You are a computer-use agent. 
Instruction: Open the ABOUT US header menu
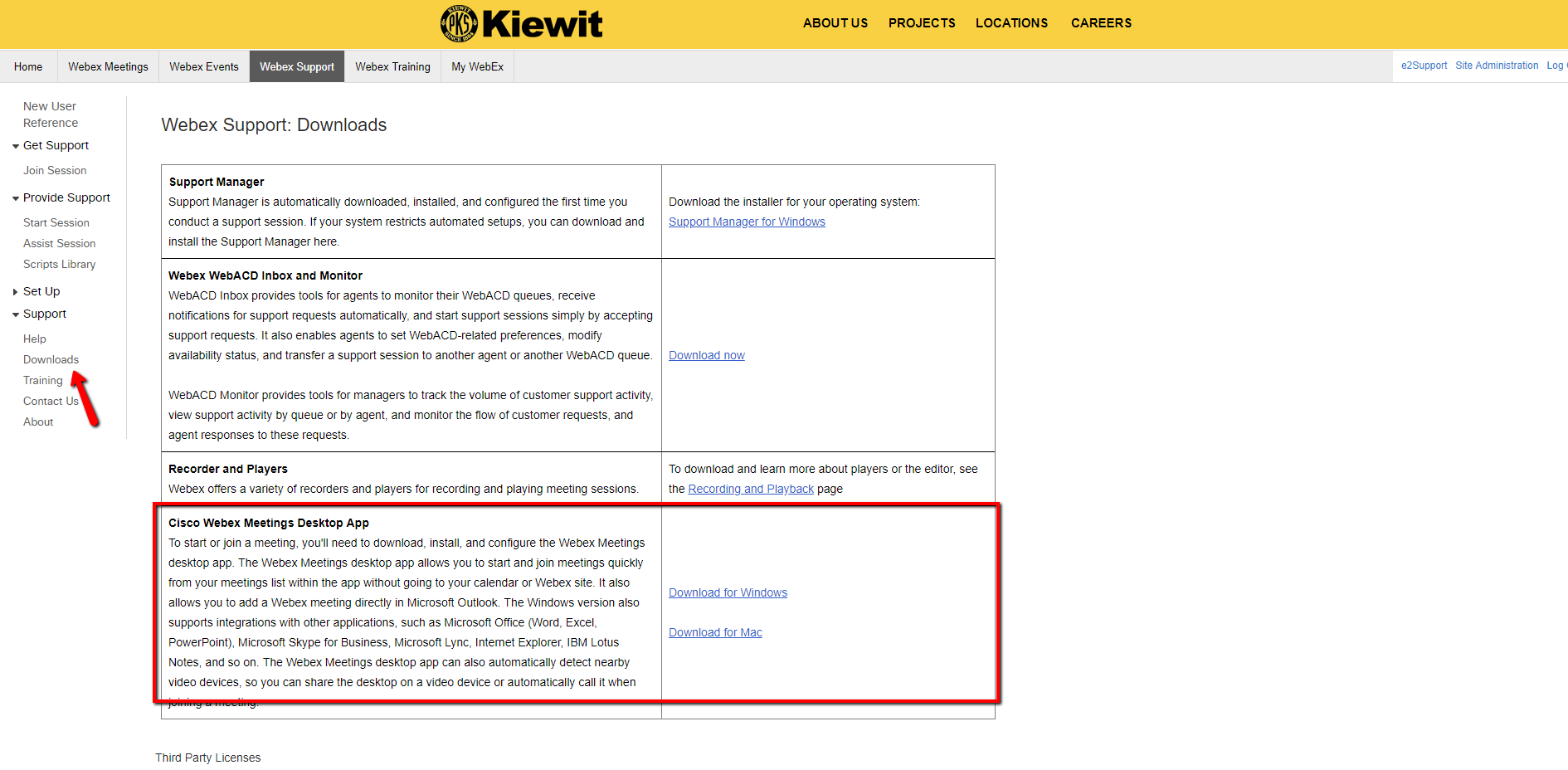tap(835, 23)
